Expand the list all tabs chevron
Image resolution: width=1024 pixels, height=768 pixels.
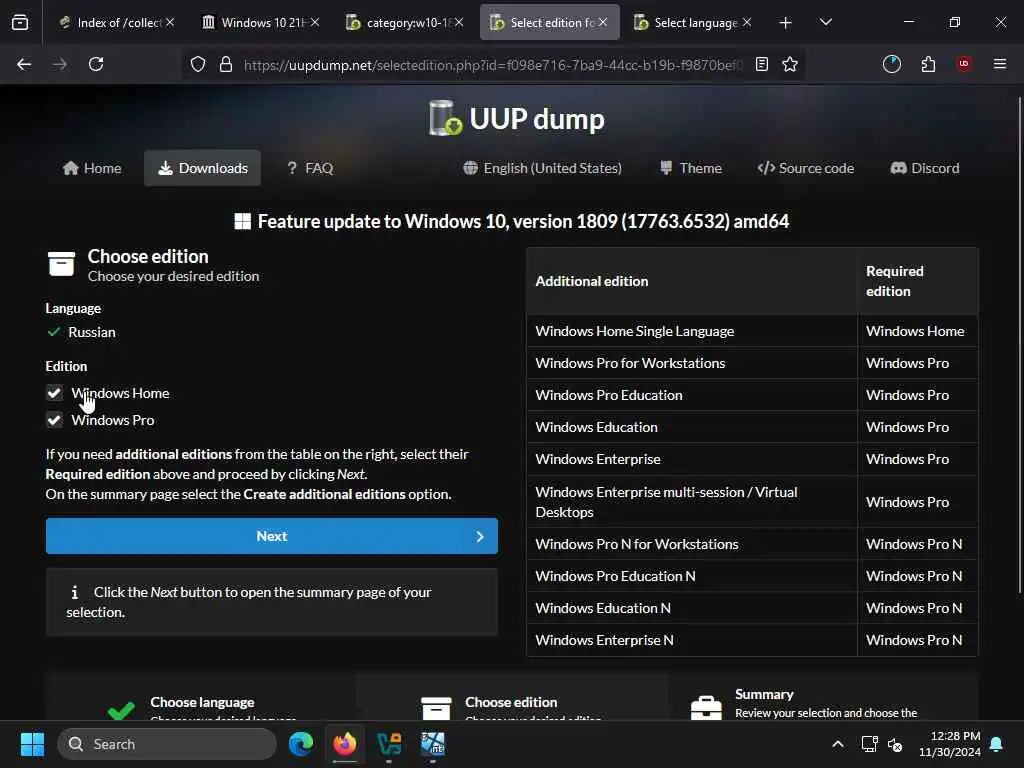coord(825,22)
